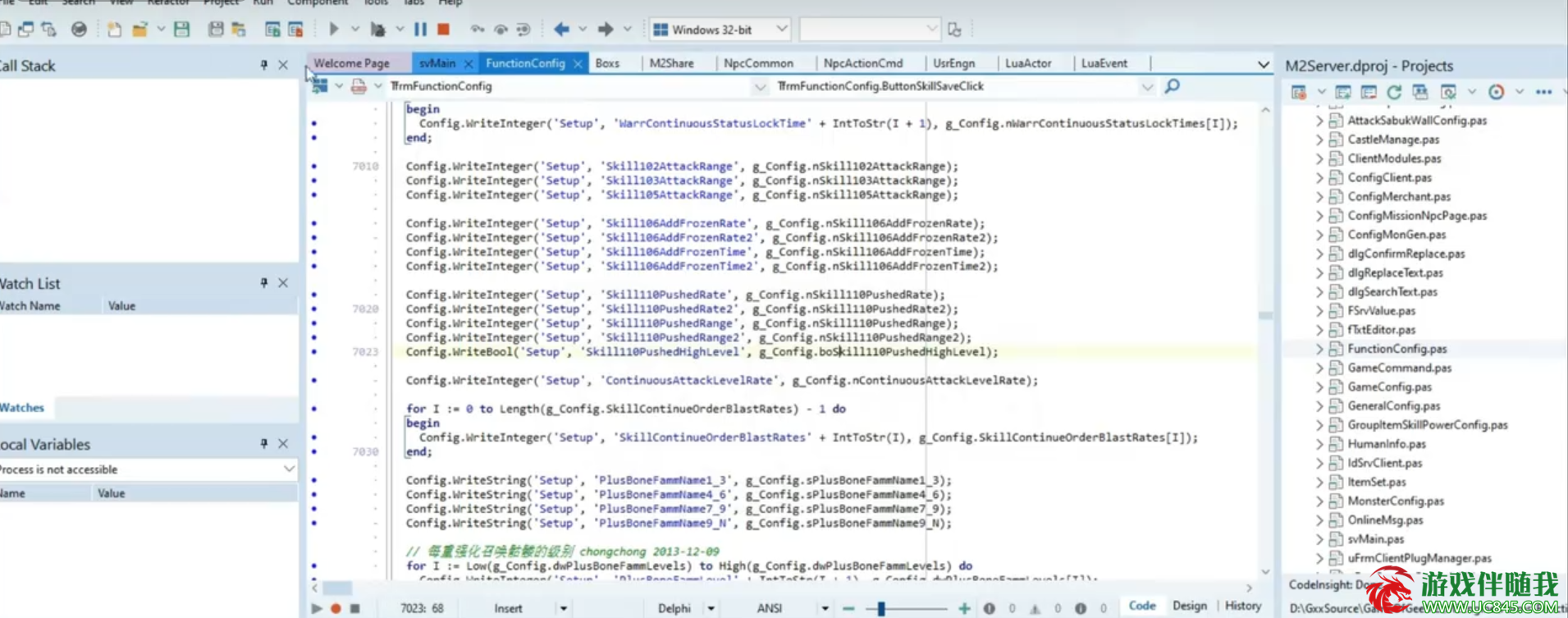The image size is (1568, 618).
Task: Select GameConfig.pas in the project tree
Action: pos(1389,387)
